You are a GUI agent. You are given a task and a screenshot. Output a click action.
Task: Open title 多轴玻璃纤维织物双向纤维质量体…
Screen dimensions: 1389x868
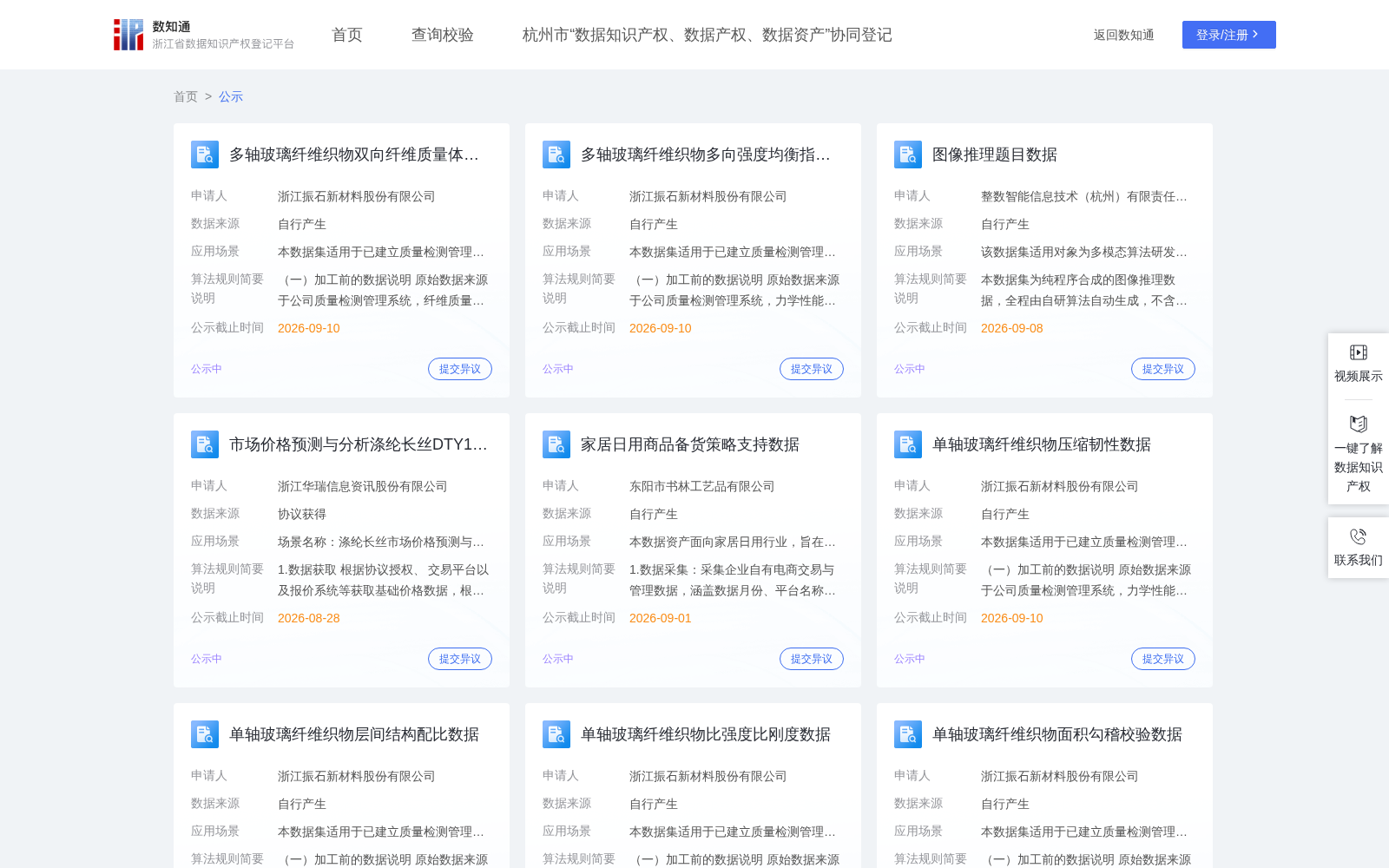coord(354,155)
